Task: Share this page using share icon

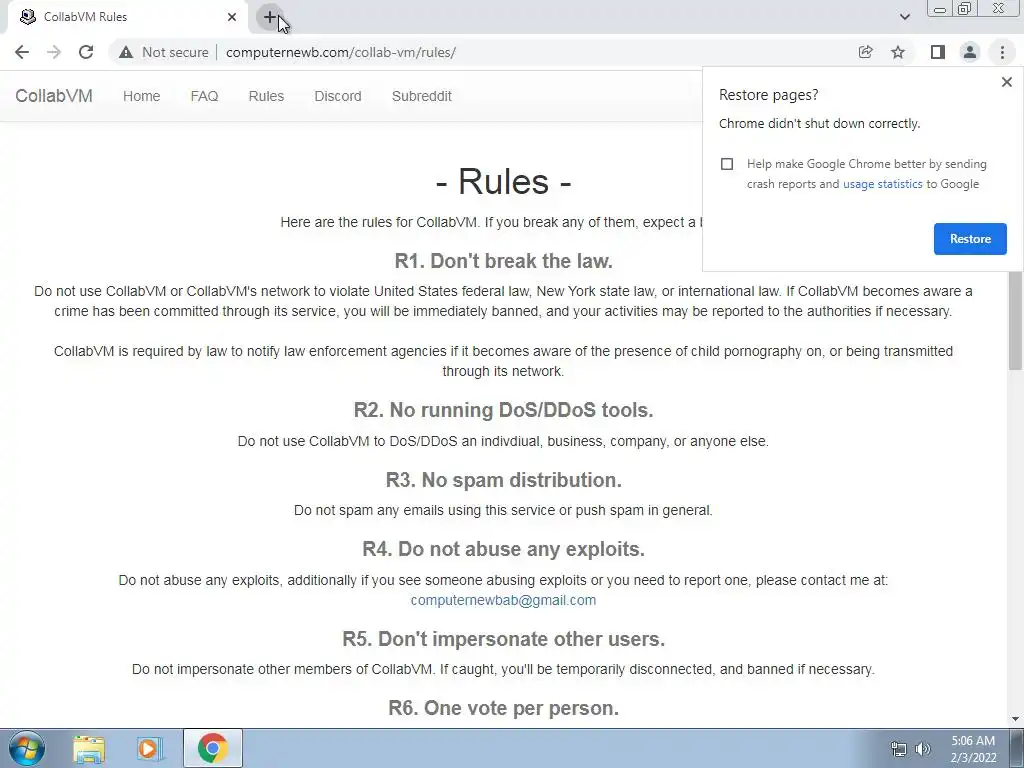Action: (x=865, y=52)
